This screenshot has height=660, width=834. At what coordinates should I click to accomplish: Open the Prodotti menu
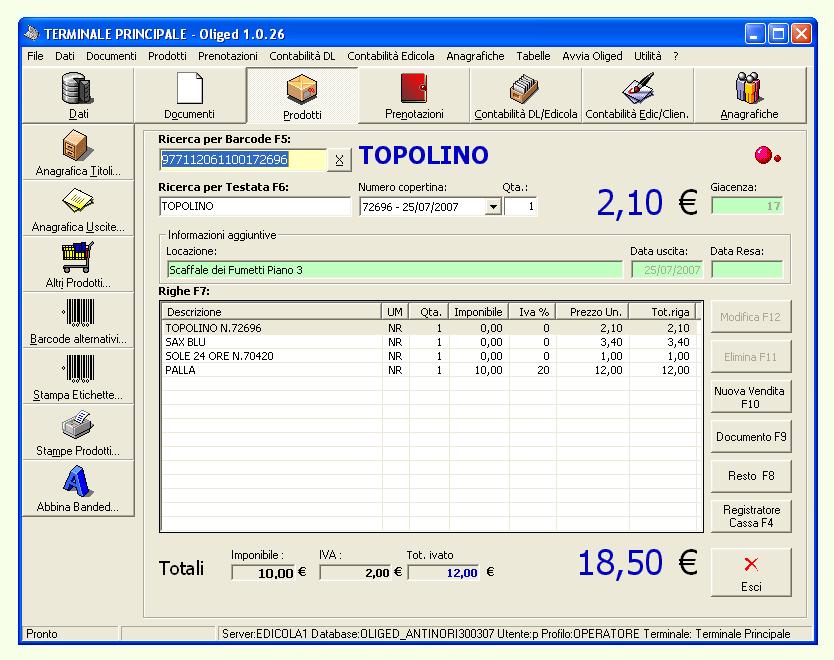click(167, 56)
